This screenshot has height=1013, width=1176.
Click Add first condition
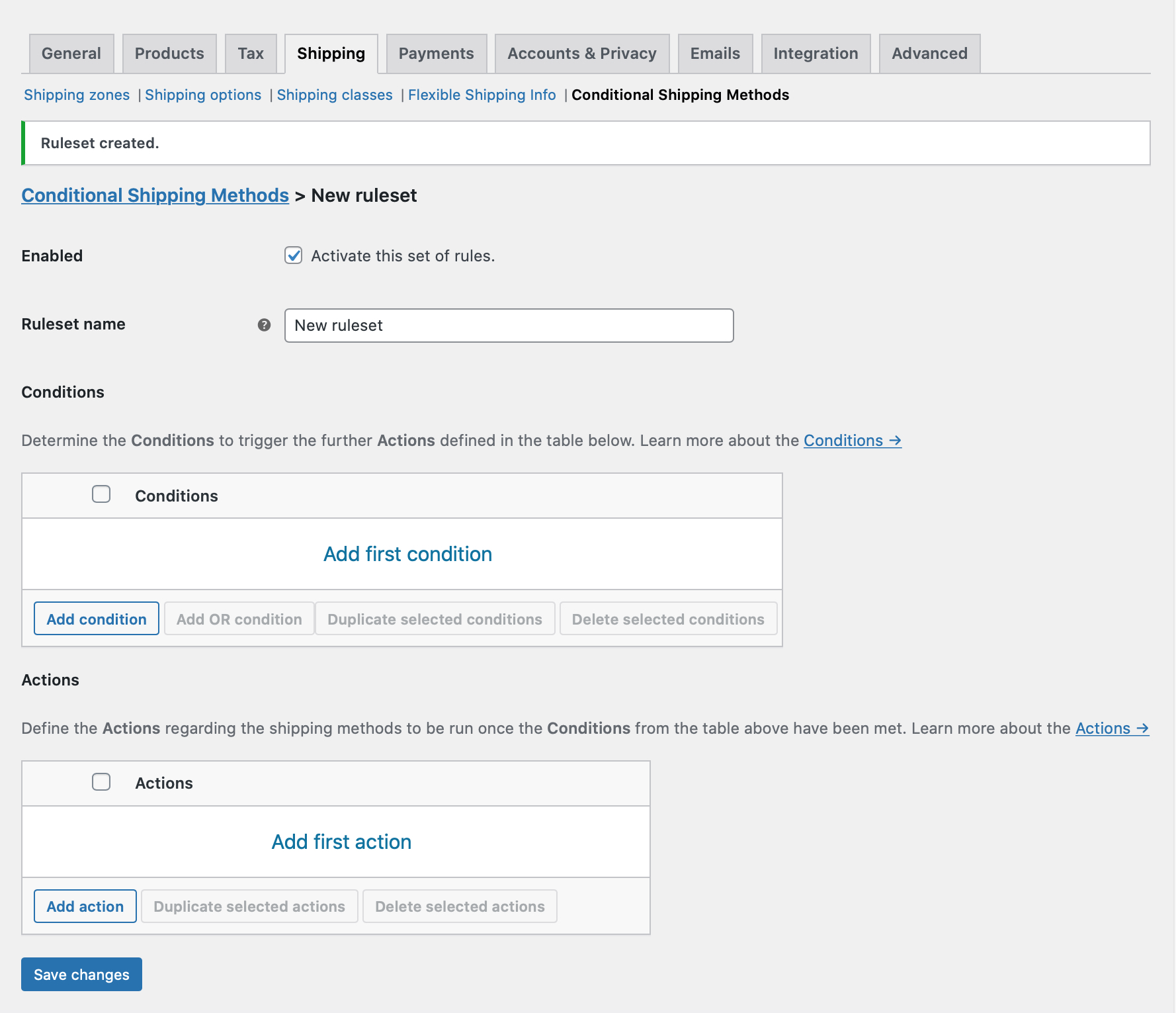[407, 554]
